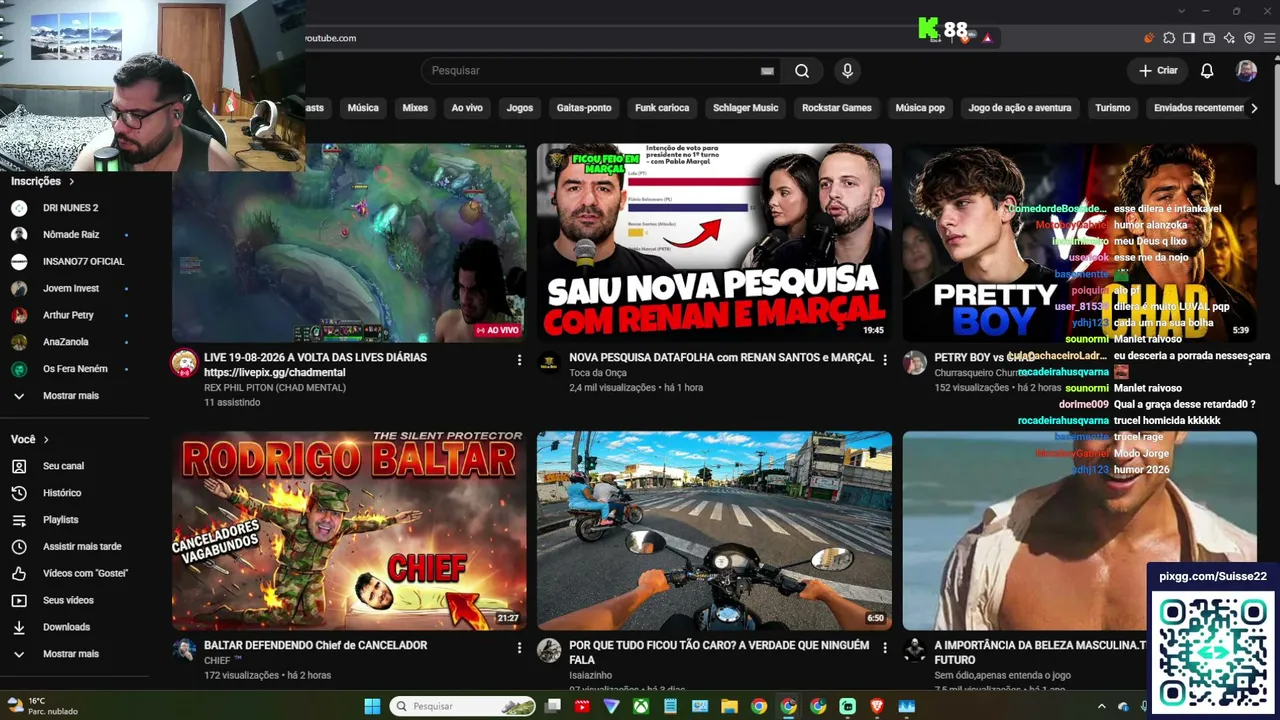
Task: Show next category chips with the right arrow
Action: click(1254, 108)
